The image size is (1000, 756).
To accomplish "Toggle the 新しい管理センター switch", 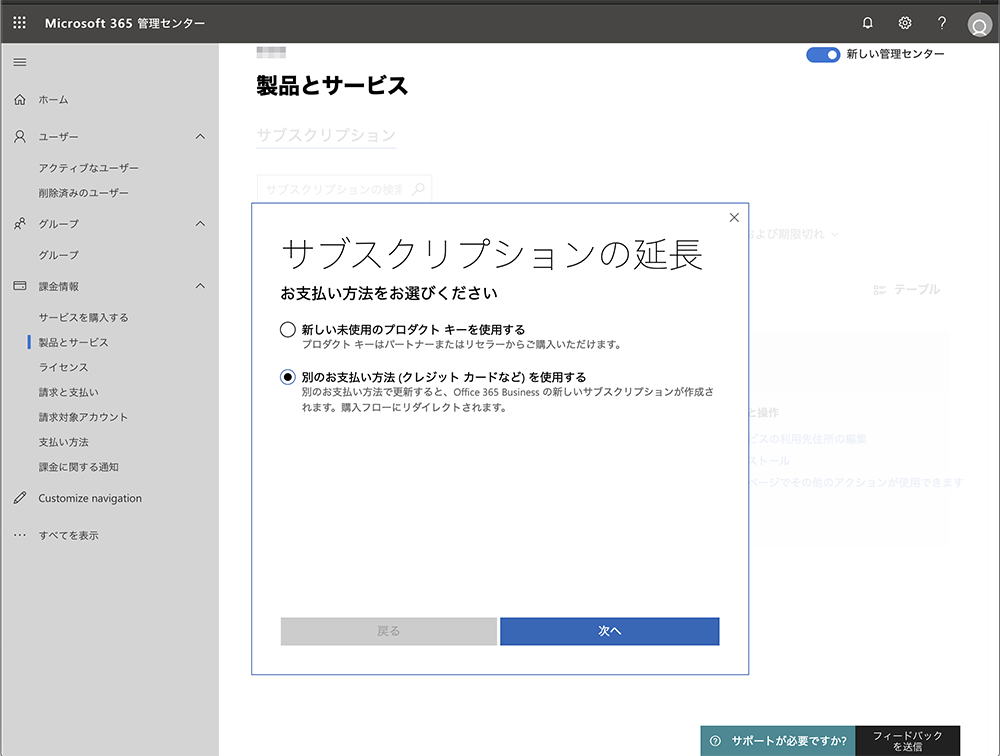I will click(x=823, y=55).
